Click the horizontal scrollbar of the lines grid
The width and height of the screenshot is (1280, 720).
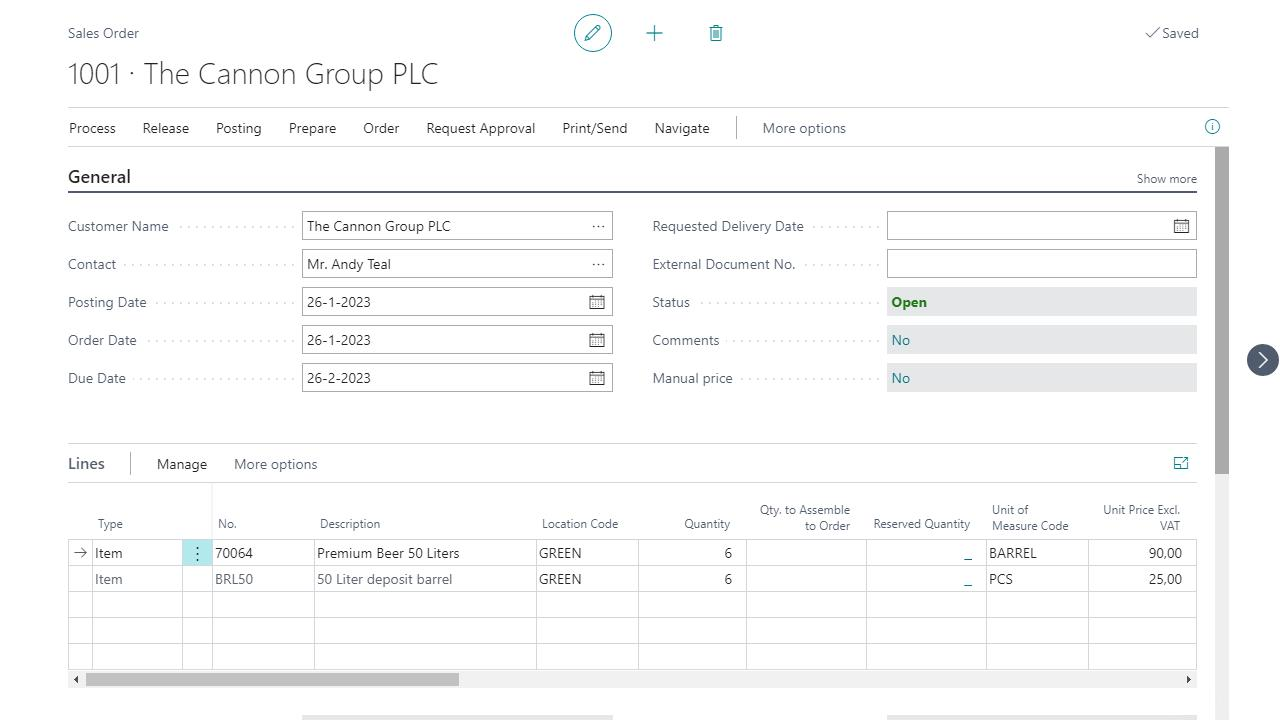[x=272, y=680]
